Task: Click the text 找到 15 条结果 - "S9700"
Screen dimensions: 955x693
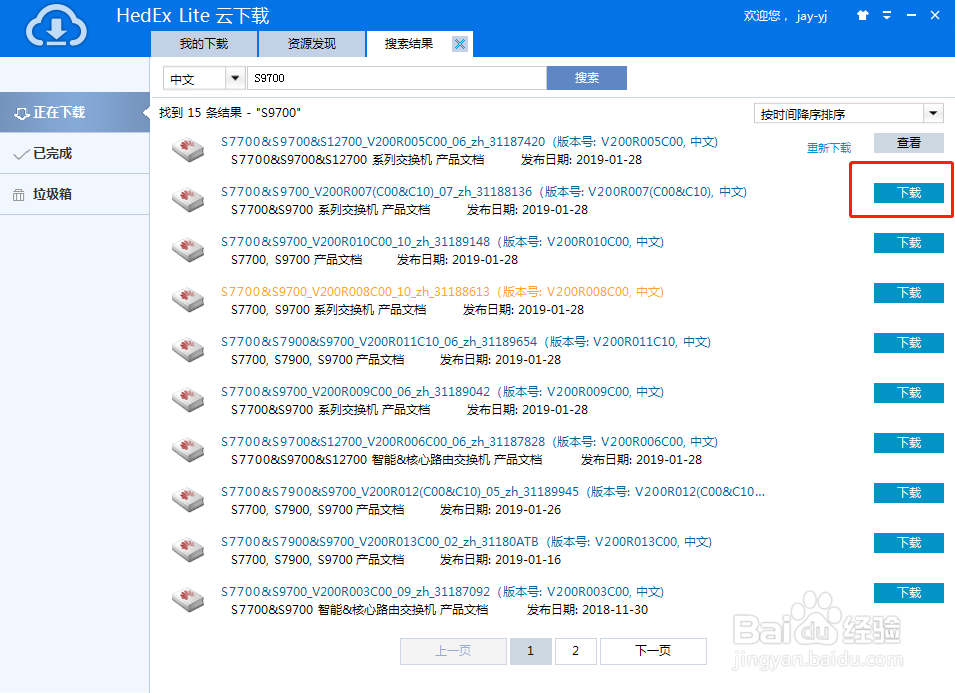Action: (230, 113)
